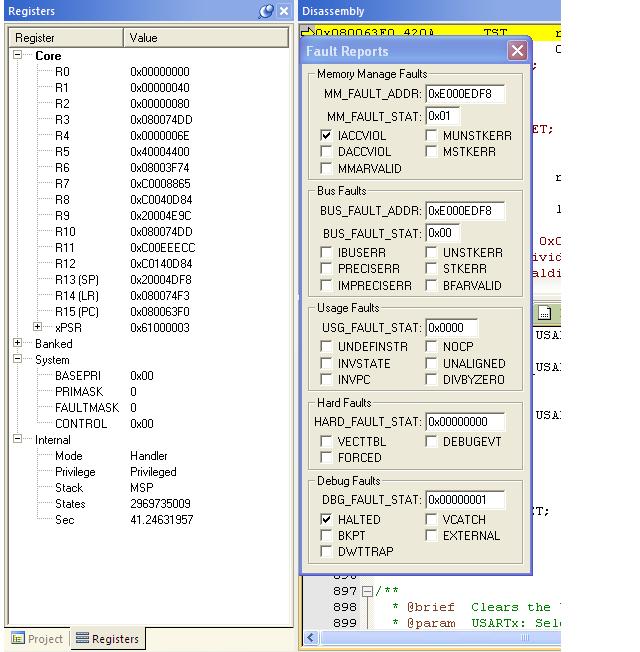Click the Mode value Handler
Image resolution: width=640 pixels, height=652 pixels.
point(148,456)
